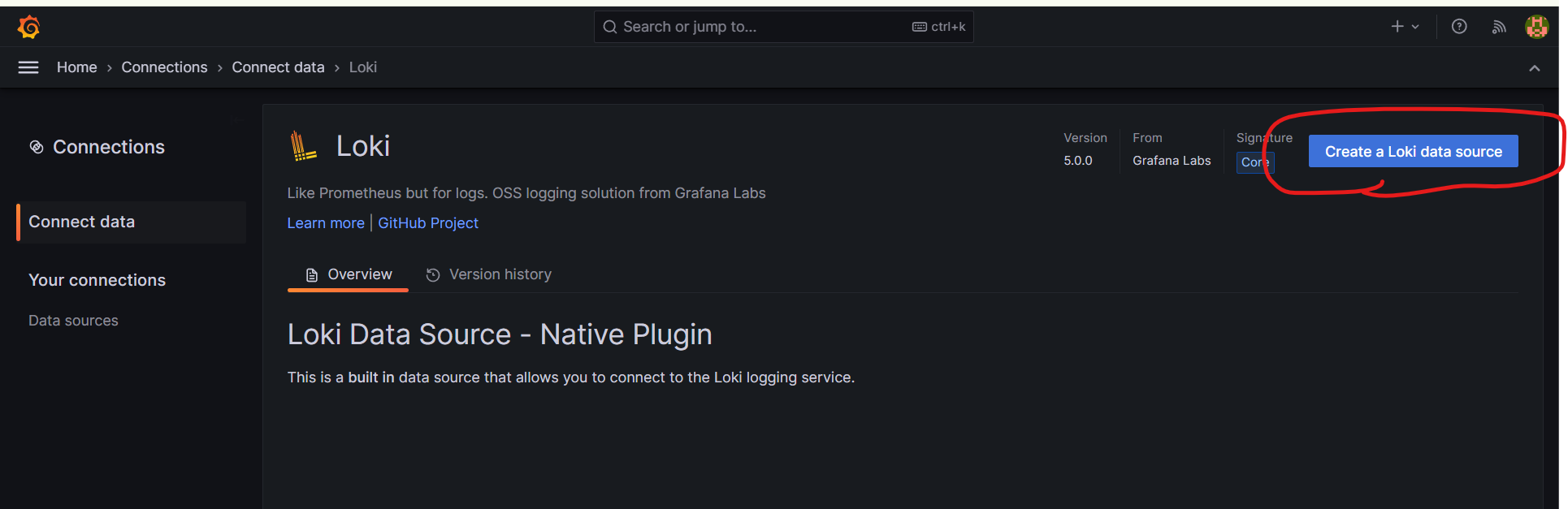Viewport: 1568px width, 509px height.
Task: Open the hamburger navigation menu
Action: point(28,67)
